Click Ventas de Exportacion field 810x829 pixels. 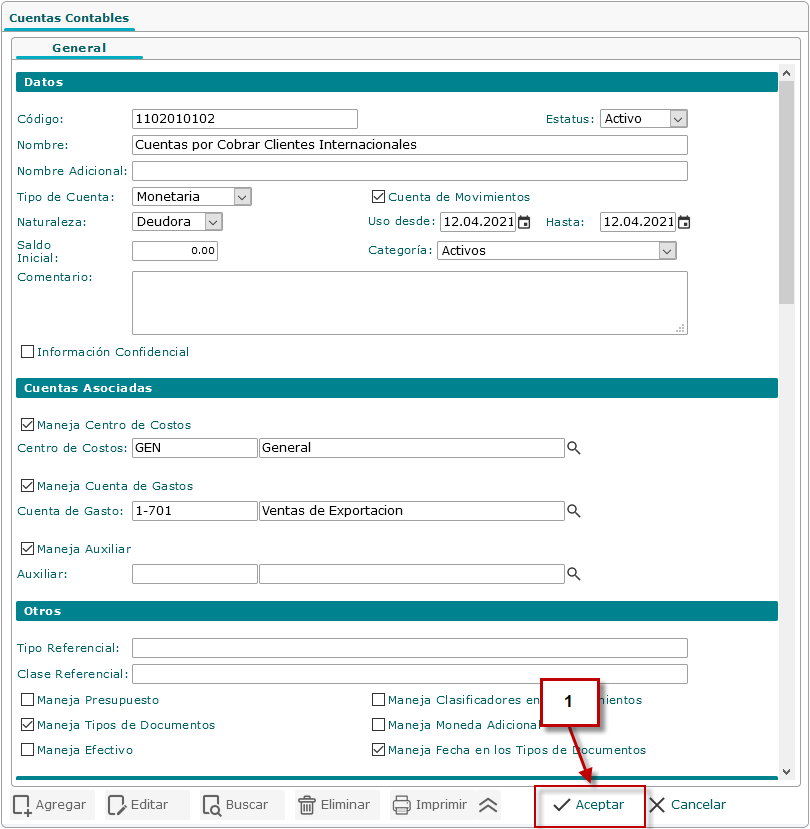(412, 511)
